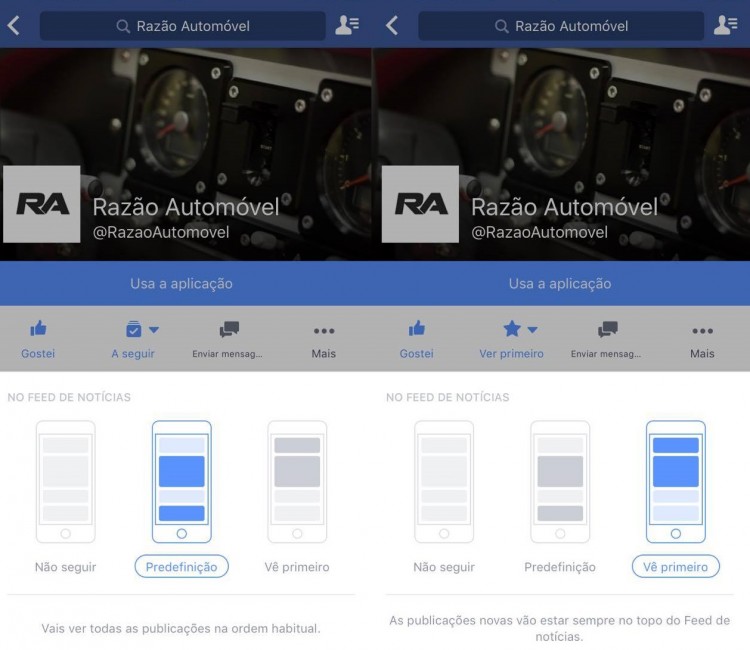750x650 pixels.
Task: Choose highlighted Predefinição pill in left screen
Action: pyautogui.click(x=182, y=566)
